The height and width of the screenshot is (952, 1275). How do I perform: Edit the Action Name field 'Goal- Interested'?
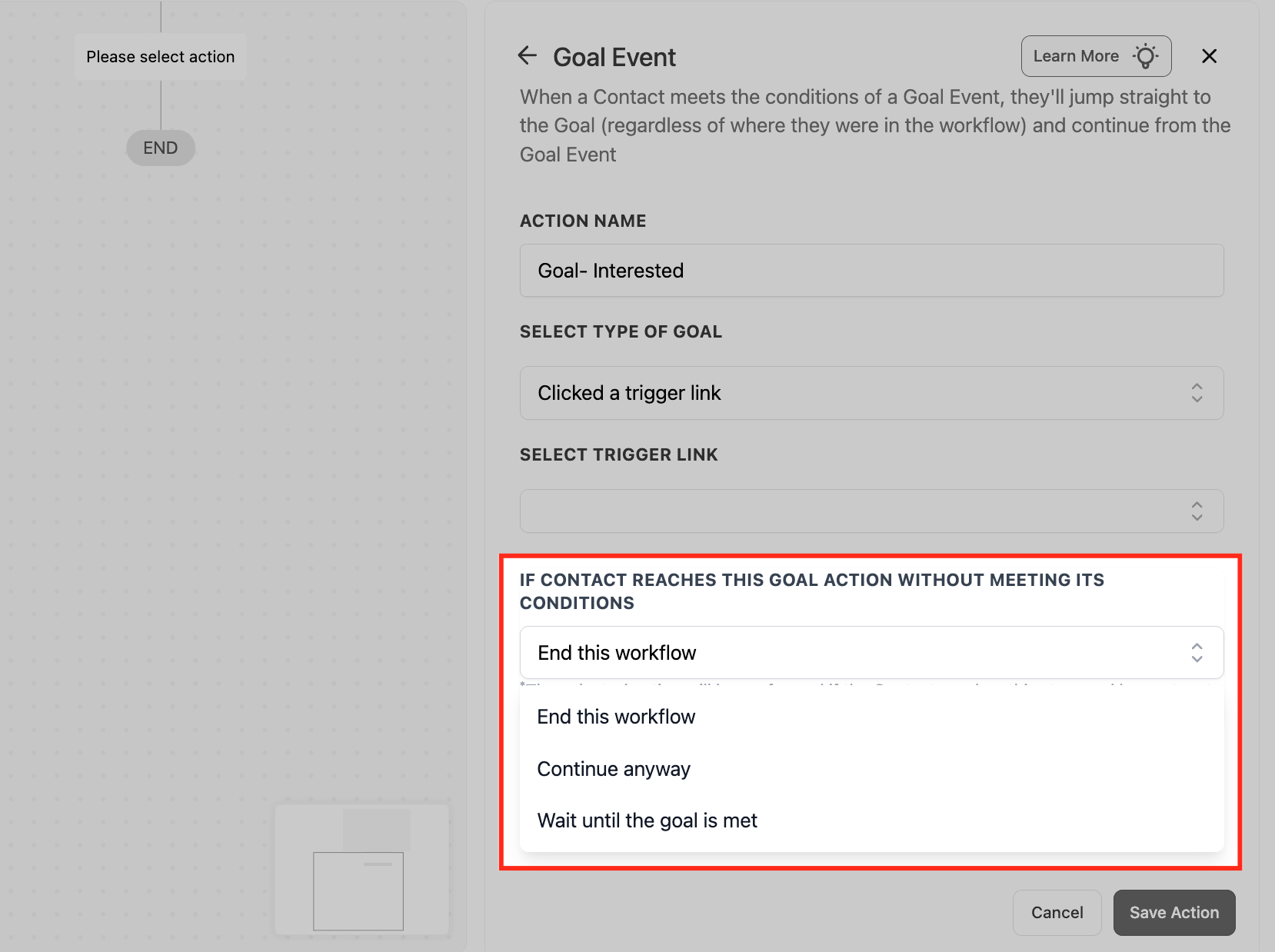871,271
